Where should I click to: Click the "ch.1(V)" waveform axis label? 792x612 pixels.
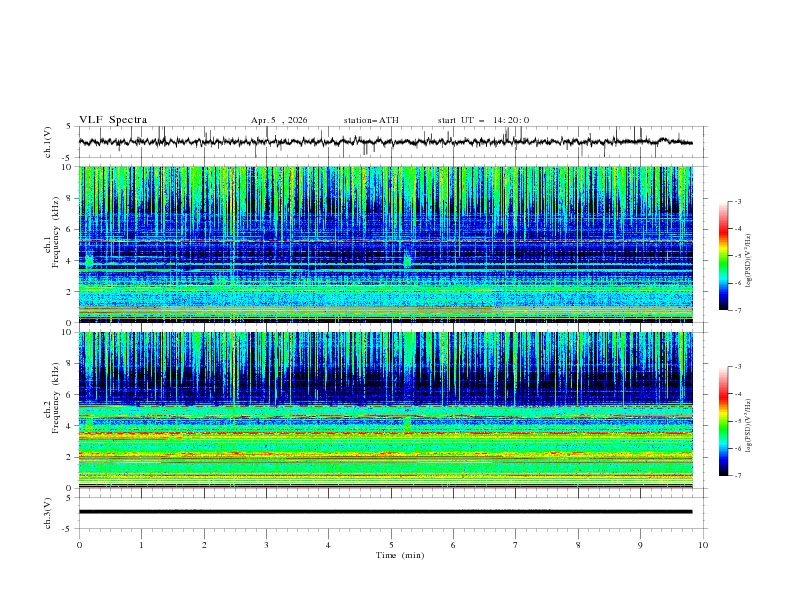(48, 142)
